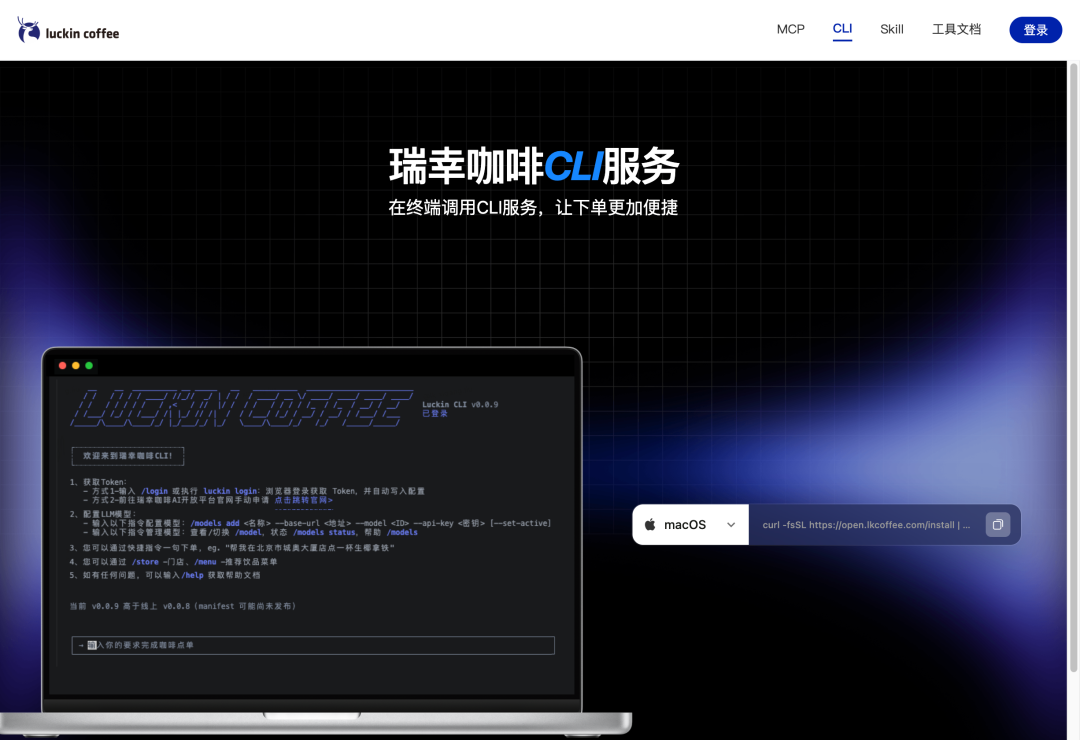Viewport: 1080px width, 740px height.
Task: Click the Luckin CLI v0.0.9 version text
Action: [x=460, y=404]
